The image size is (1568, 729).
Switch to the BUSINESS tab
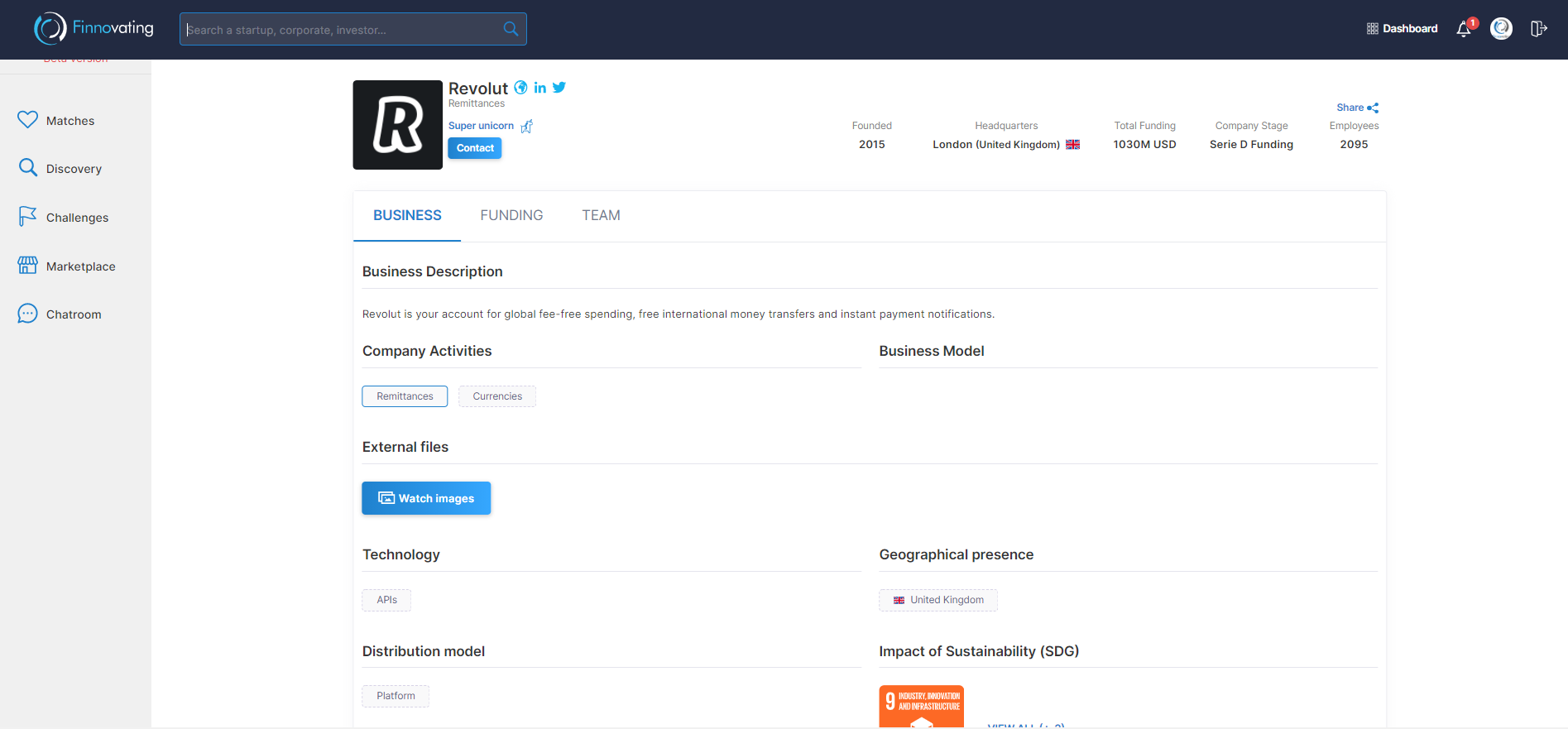point(407,216)
